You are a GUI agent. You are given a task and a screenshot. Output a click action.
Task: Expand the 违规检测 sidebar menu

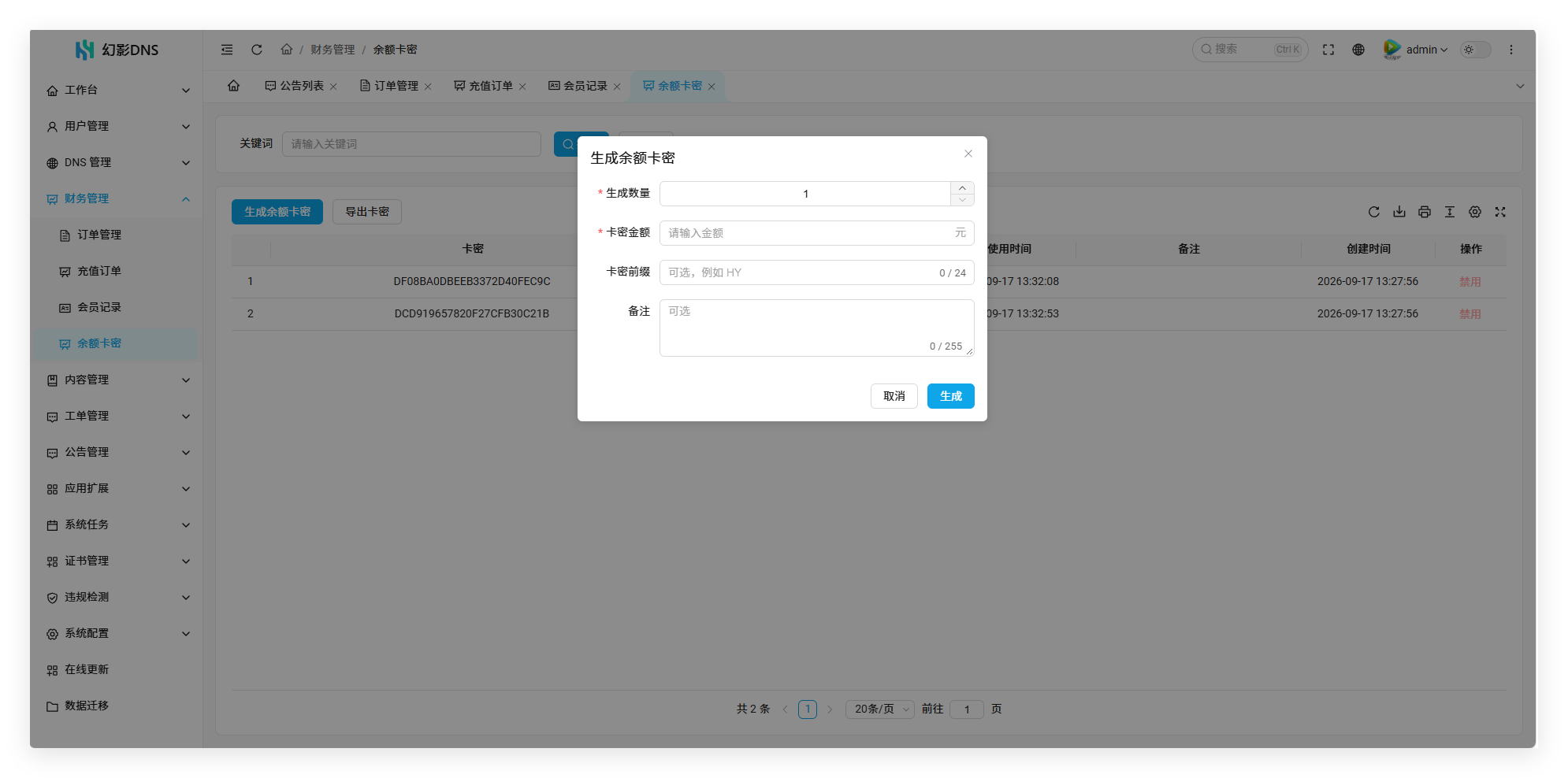pyautogui.click(x=117, y=598)
